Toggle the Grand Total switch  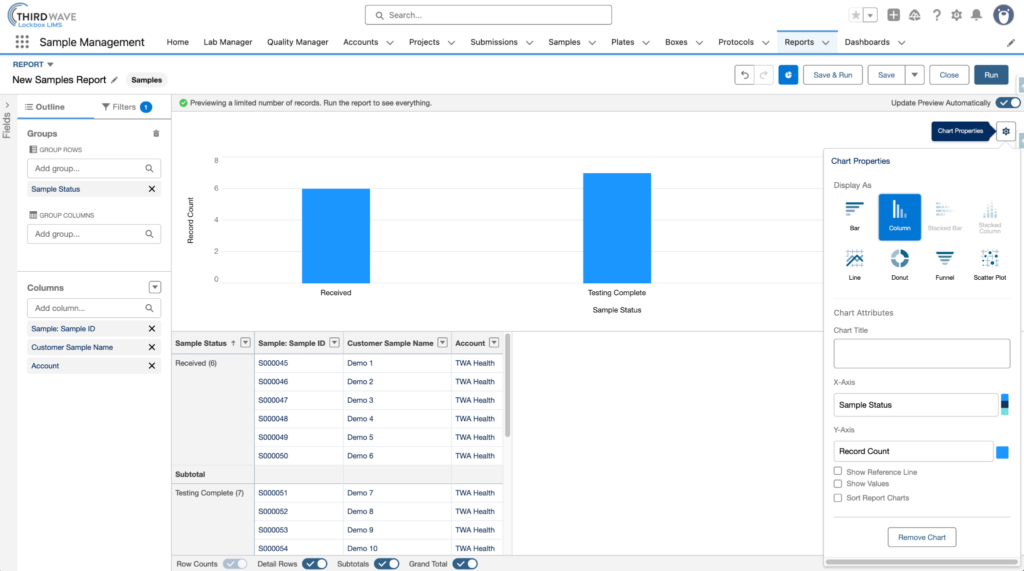coord(465,564)
